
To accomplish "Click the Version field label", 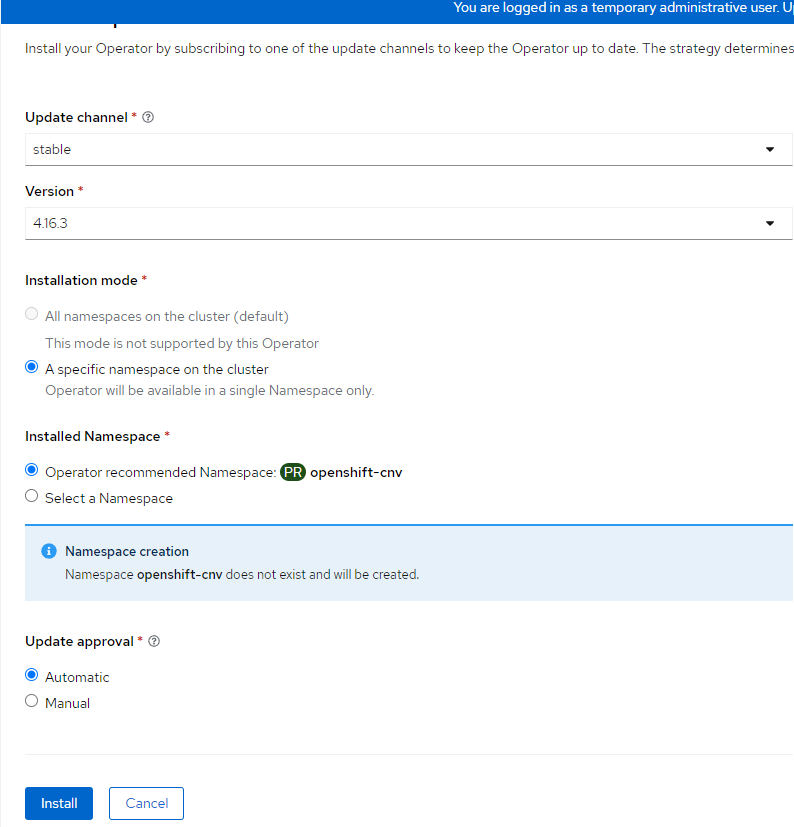I will (x=50, y=191).
